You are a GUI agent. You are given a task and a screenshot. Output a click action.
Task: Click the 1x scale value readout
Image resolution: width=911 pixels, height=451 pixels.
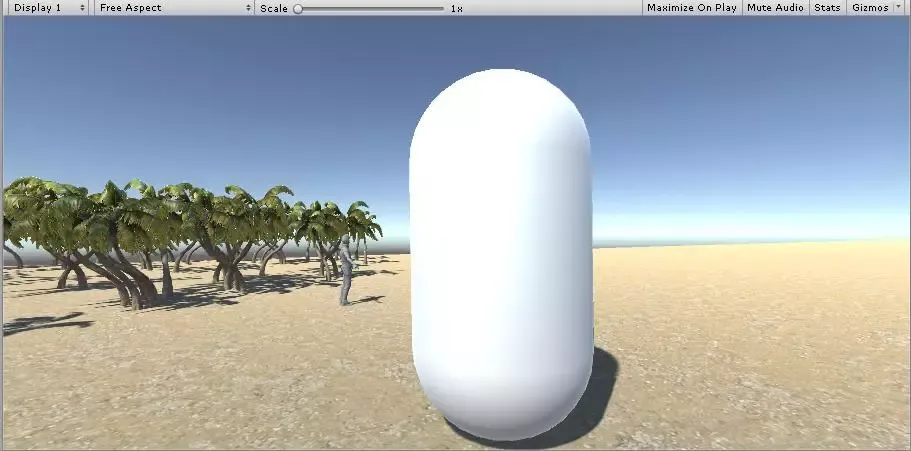456,8
